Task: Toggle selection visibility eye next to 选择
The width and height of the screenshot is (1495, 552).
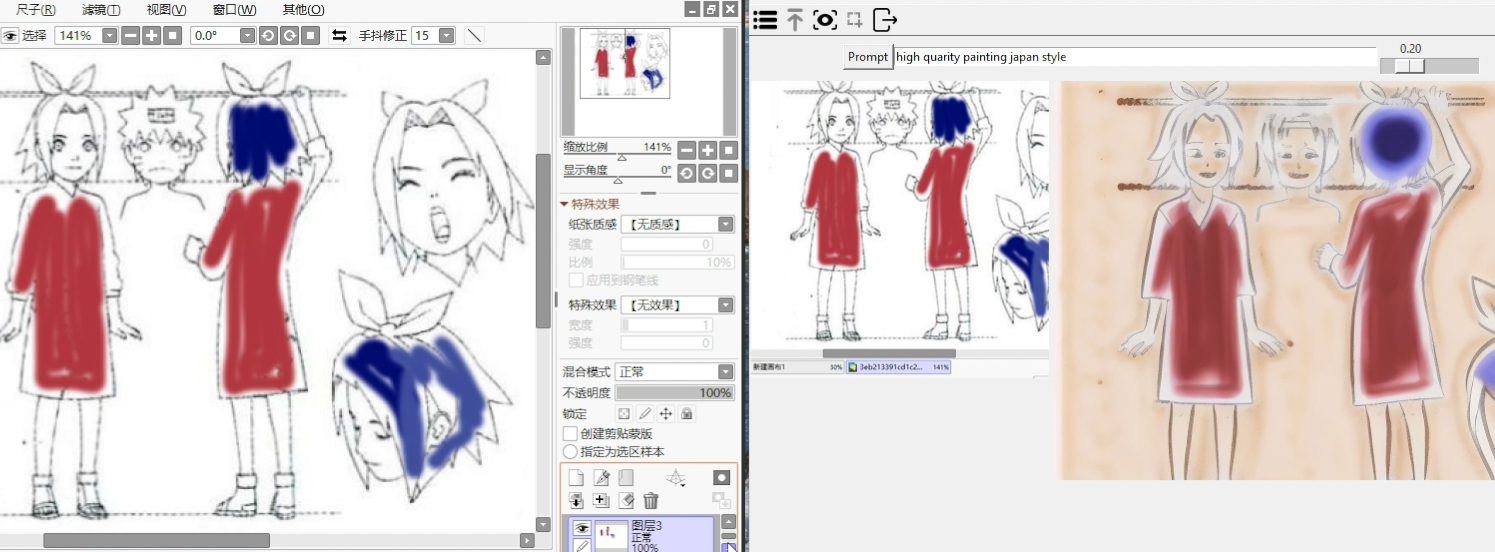Action: 10,36
